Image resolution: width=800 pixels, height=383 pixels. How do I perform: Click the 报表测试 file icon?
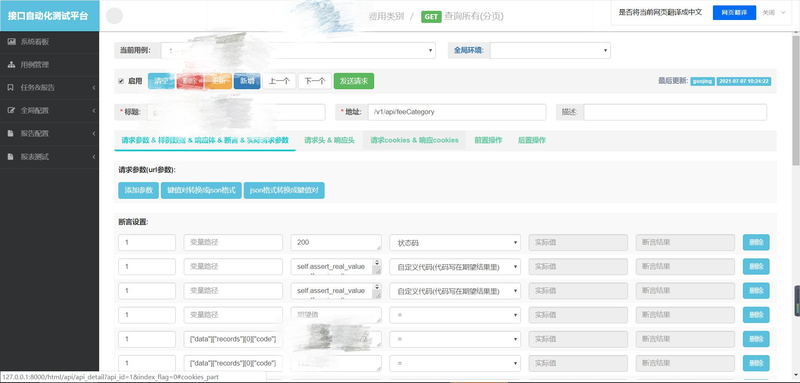pos(11,157)
